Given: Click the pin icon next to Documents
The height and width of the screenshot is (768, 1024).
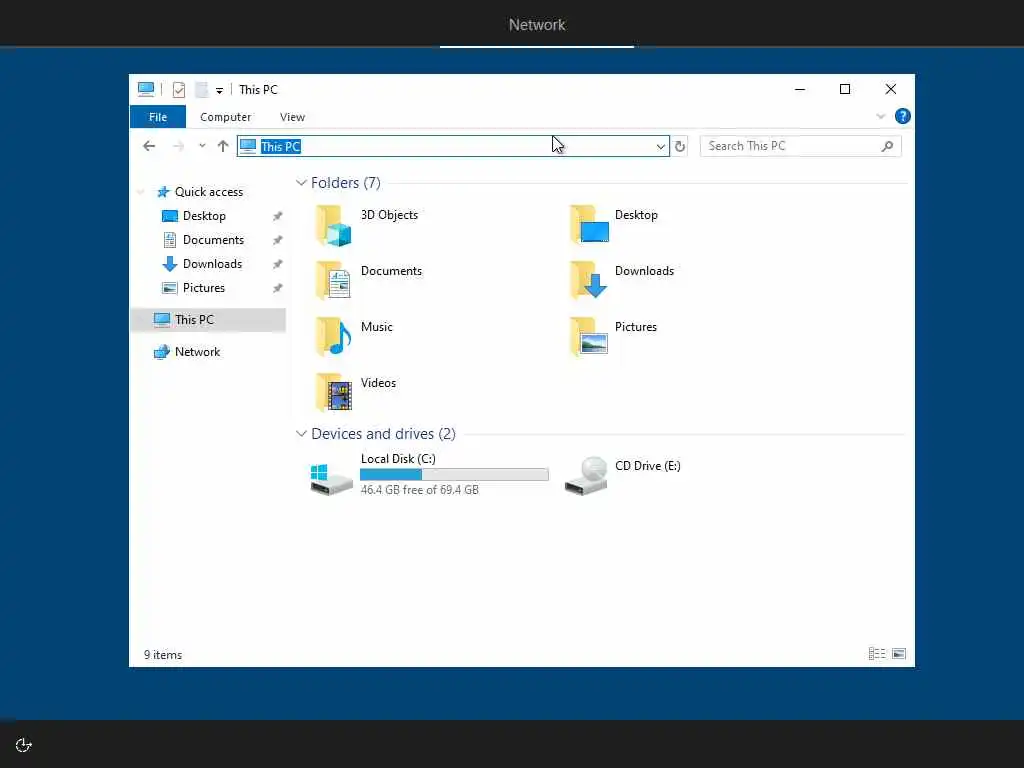Looking at the screenshot, I should [278, 240].
